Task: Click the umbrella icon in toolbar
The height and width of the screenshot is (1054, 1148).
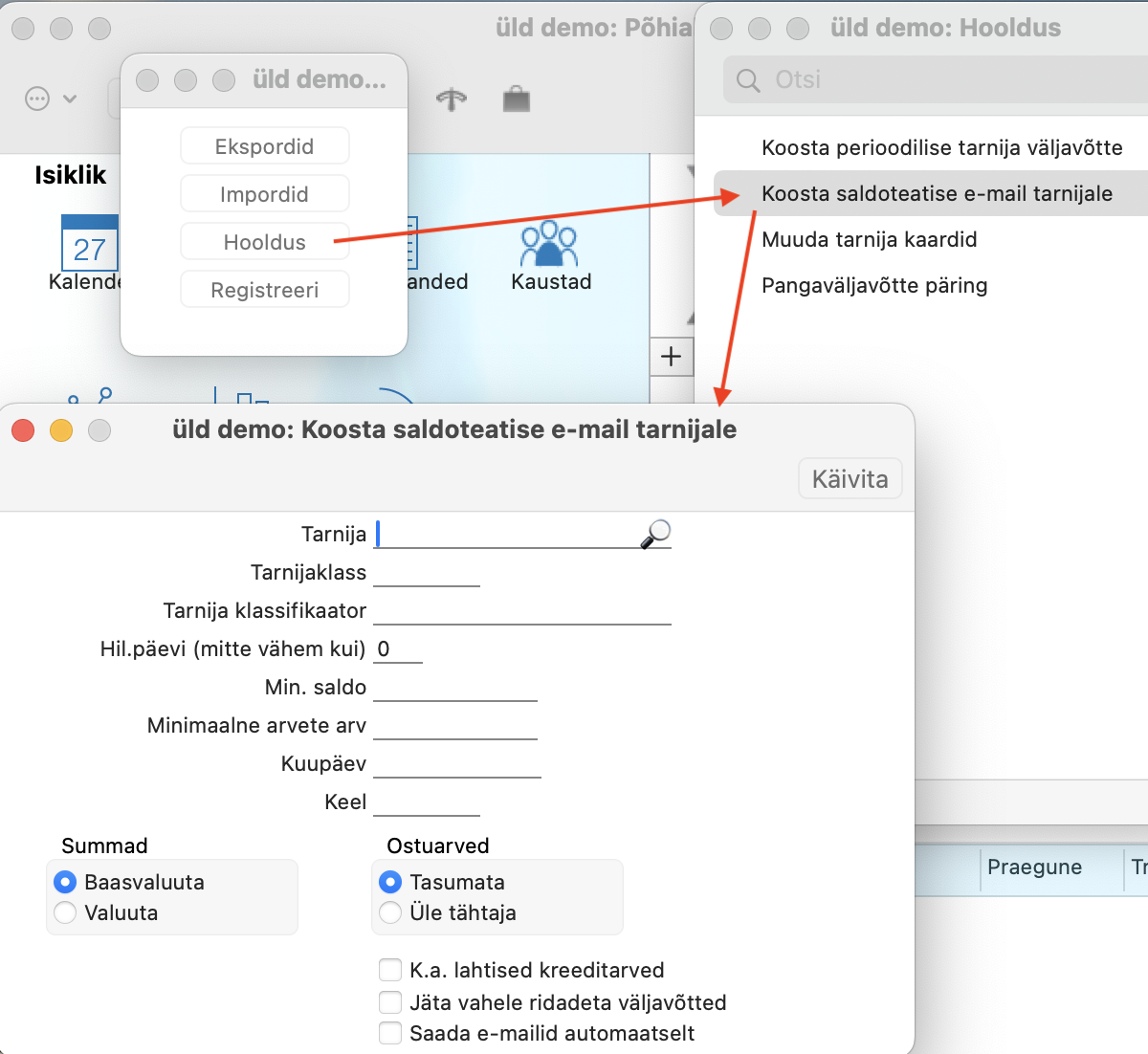Action: 452,99
